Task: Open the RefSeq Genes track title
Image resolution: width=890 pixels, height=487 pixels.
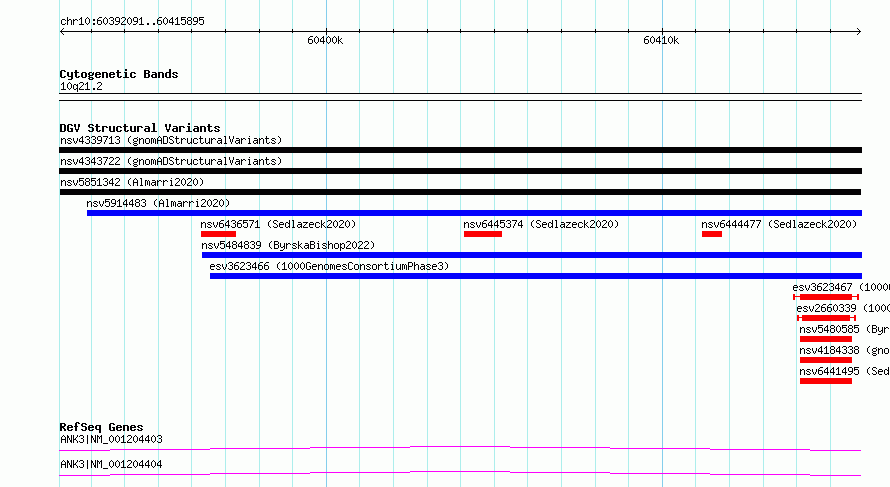Action: (101, 427)
